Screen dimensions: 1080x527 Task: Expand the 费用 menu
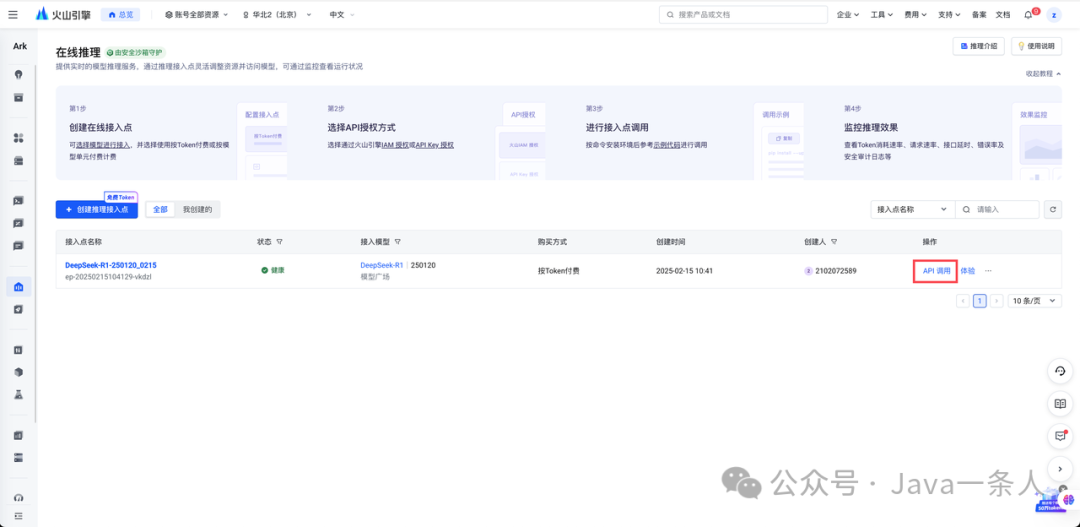[x=915, y=14]
